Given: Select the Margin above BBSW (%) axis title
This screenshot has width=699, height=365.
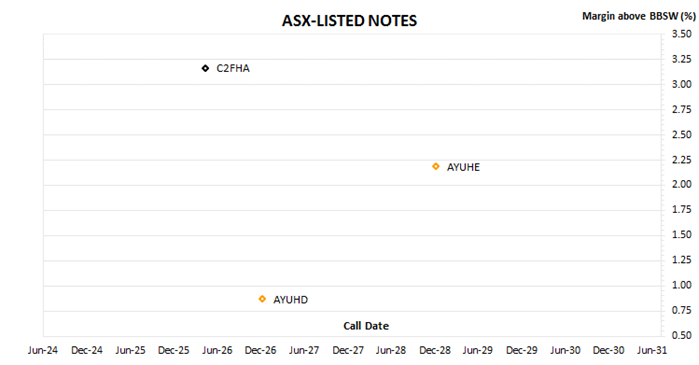Looking at the screenshot, I should [x=639, y=16].
